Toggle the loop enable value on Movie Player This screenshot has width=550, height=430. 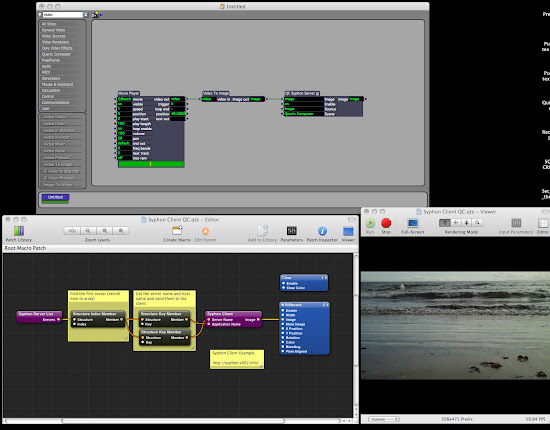click(x=124, y=128)
